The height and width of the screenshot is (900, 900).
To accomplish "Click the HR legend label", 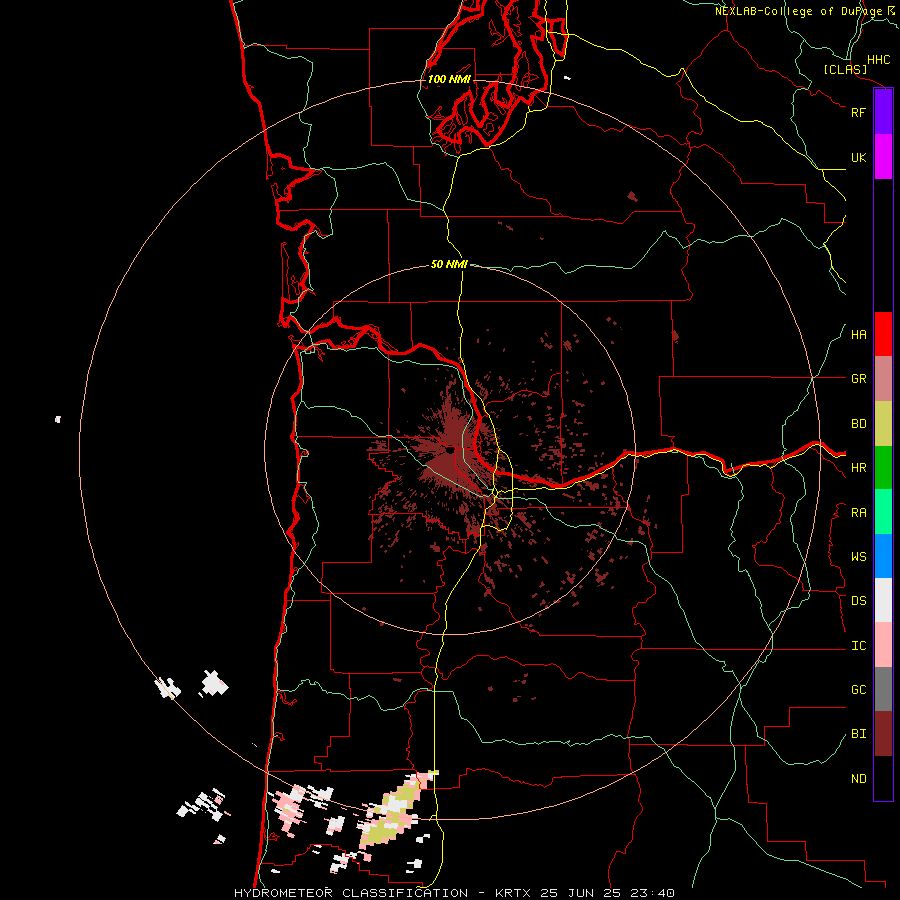I will click(x=858, y=468).
